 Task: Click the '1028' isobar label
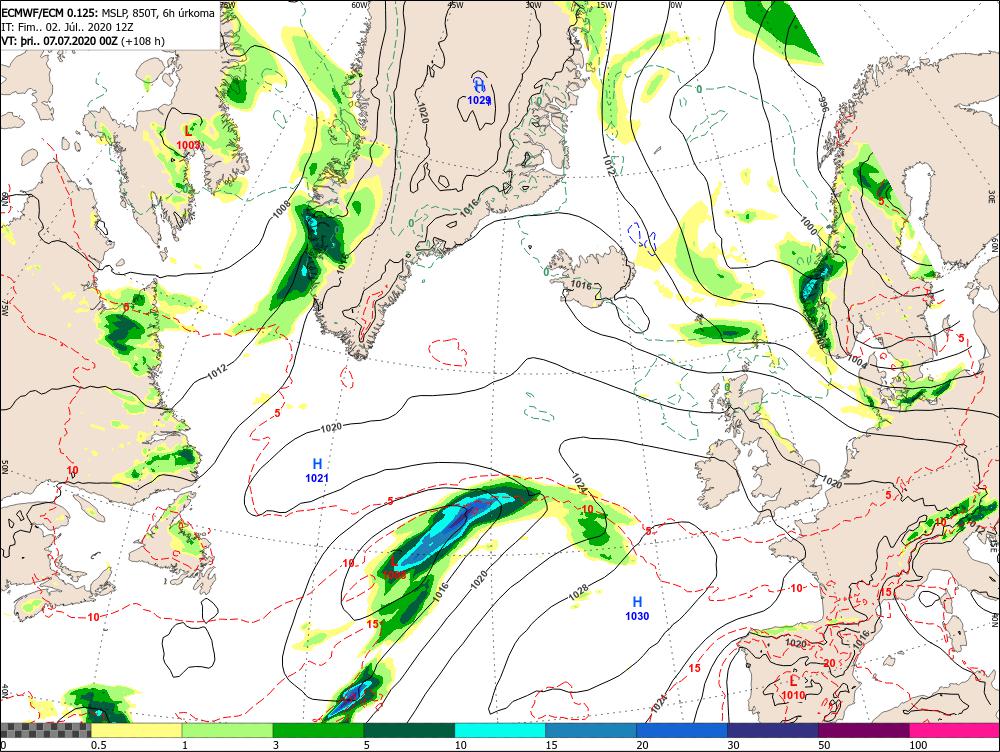coord(578,591)
